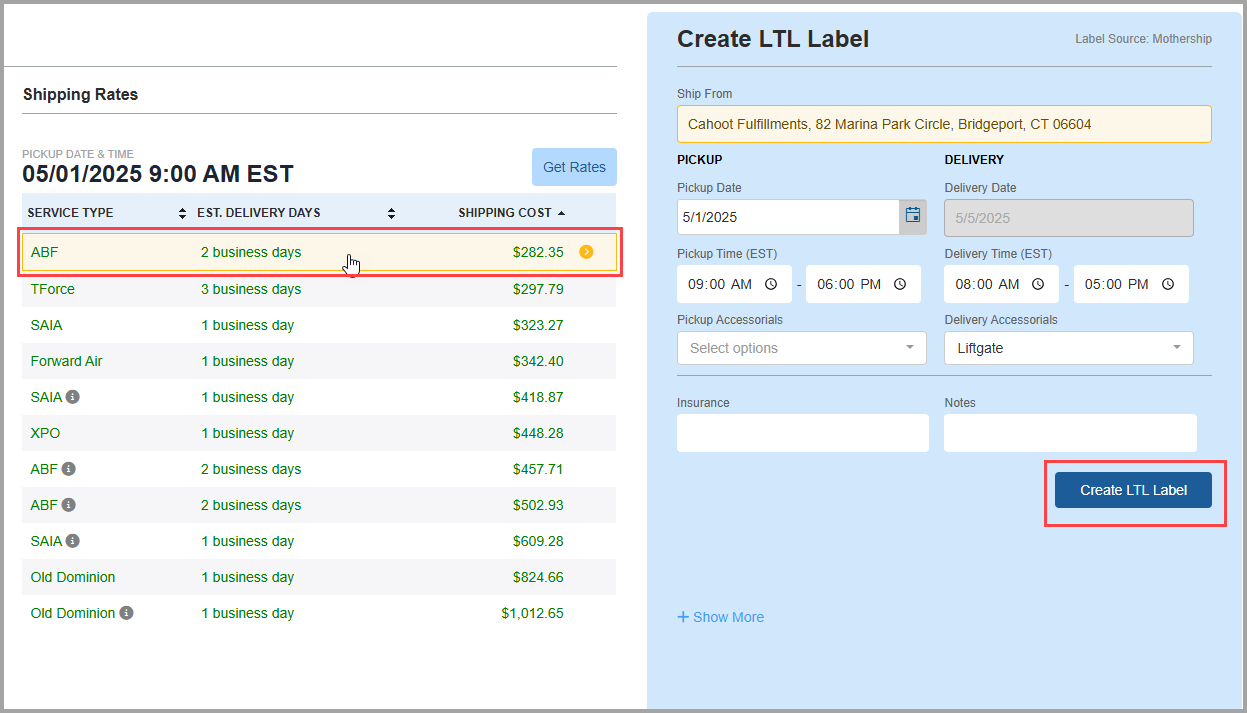This screenshot has height=713, width=1247.
Task: Select the TForce rate row
Action: (319, 289)
